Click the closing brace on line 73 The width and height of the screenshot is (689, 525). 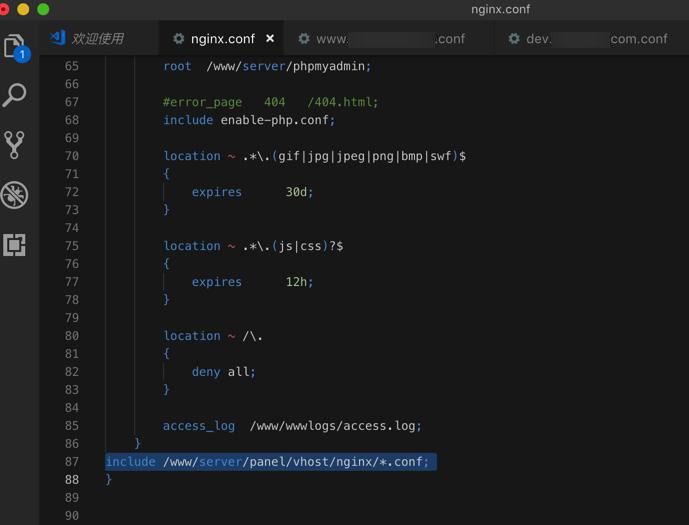(x=166, y=210)
